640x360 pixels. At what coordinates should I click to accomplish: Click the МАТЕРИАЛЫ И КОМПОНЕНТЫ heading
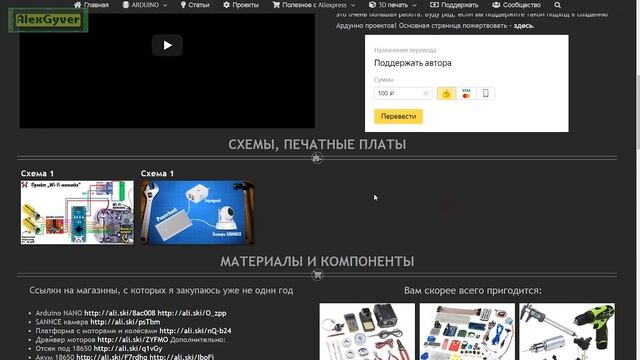(317, 261)
